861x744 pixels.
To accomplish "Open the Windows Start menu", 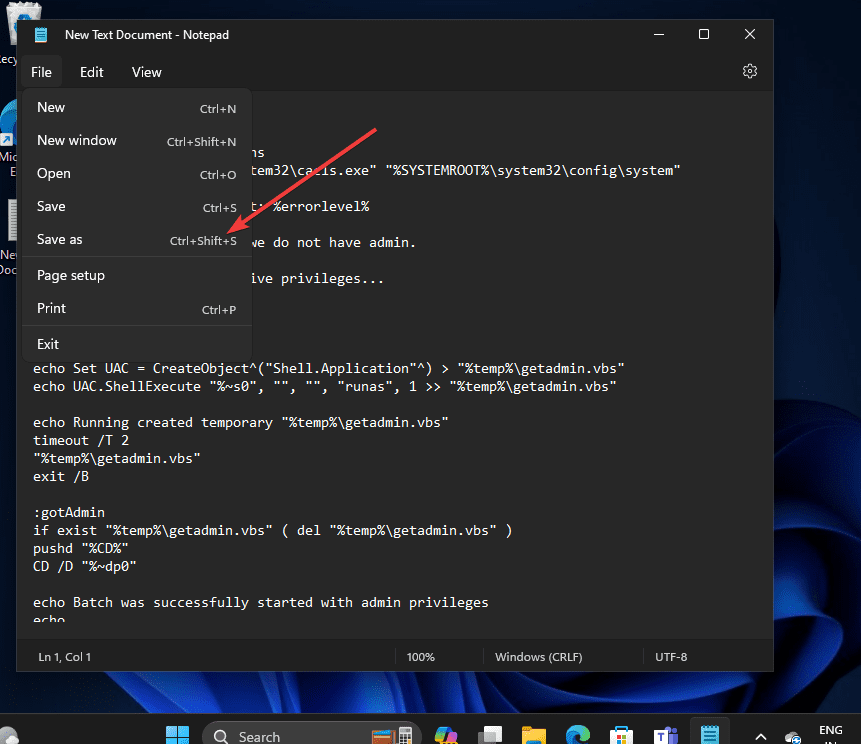I will click(177, 735).
